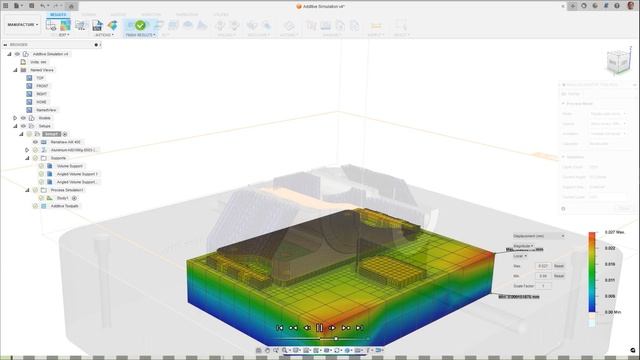Open the Magnitude component dropdown

pyautogui.click(x=523, y=246)
